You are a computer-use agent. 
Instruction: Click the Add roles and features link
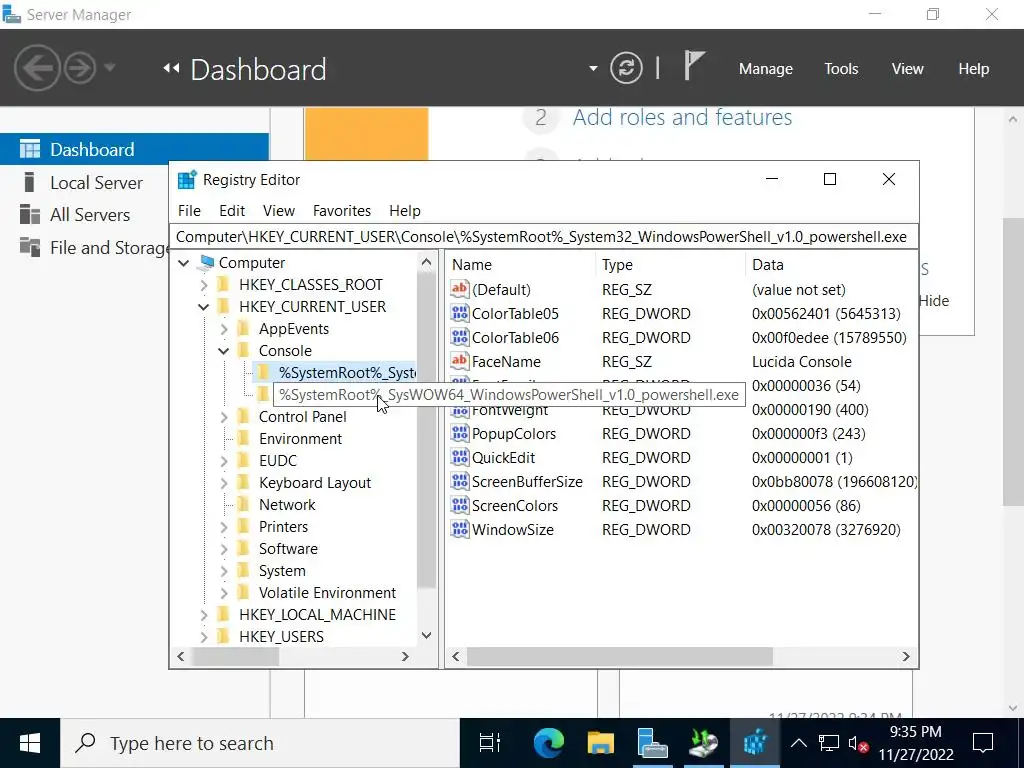682,118
